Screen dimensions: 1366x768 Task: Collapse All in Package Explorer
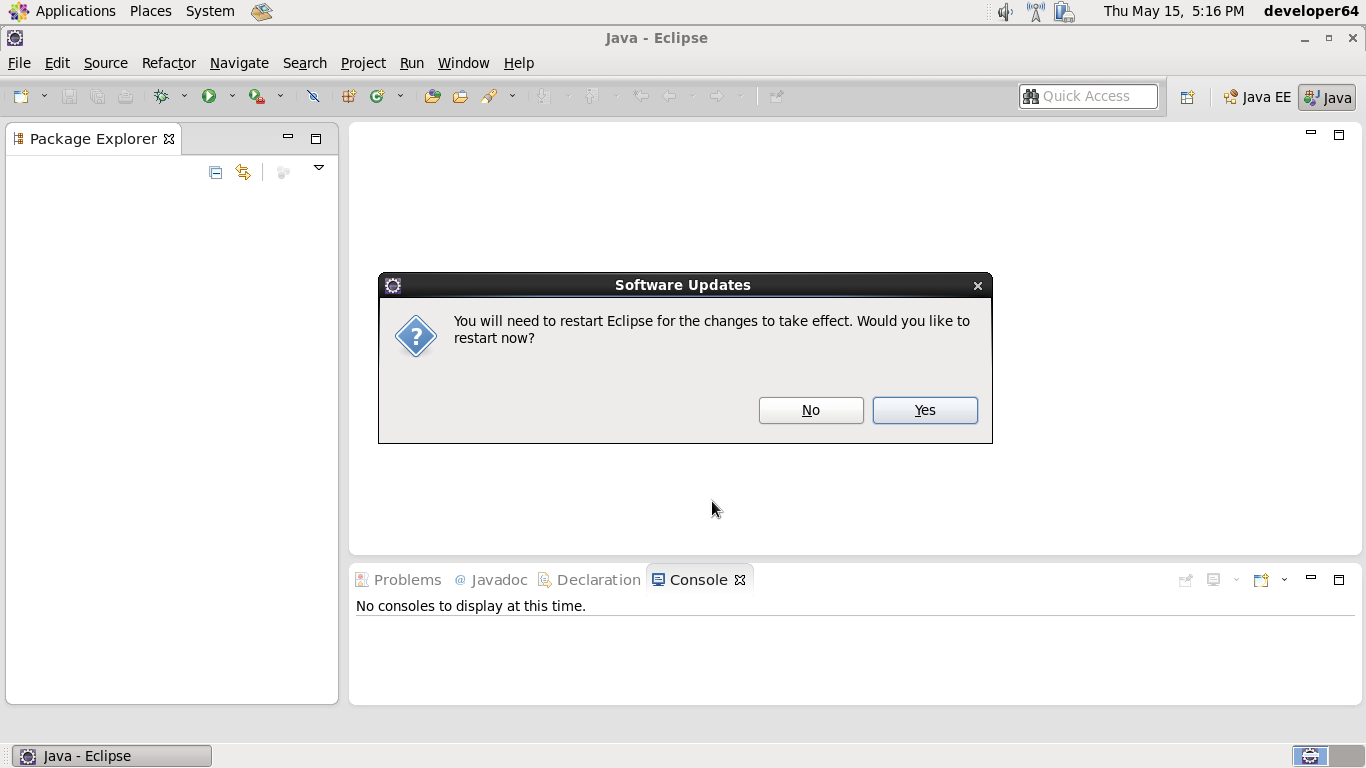215,172
